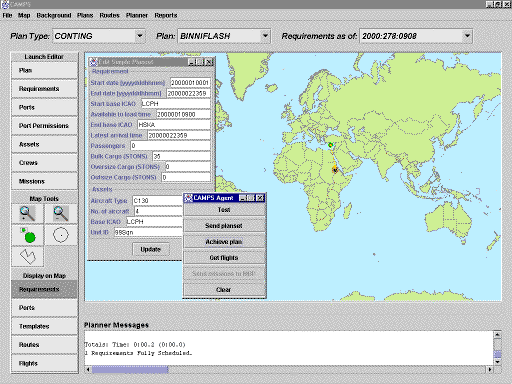
Task: Open the Plan Type dropdown
Action: (x=140, y=36)
